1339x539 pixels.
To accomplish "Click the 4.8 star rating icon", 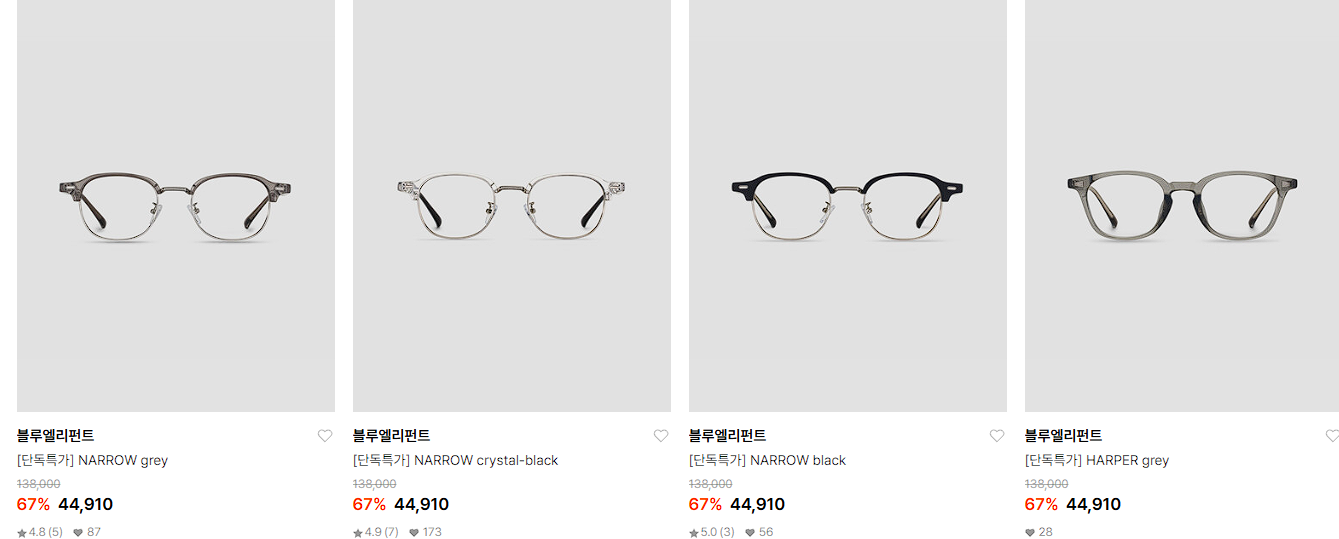I will pos(22,533).
